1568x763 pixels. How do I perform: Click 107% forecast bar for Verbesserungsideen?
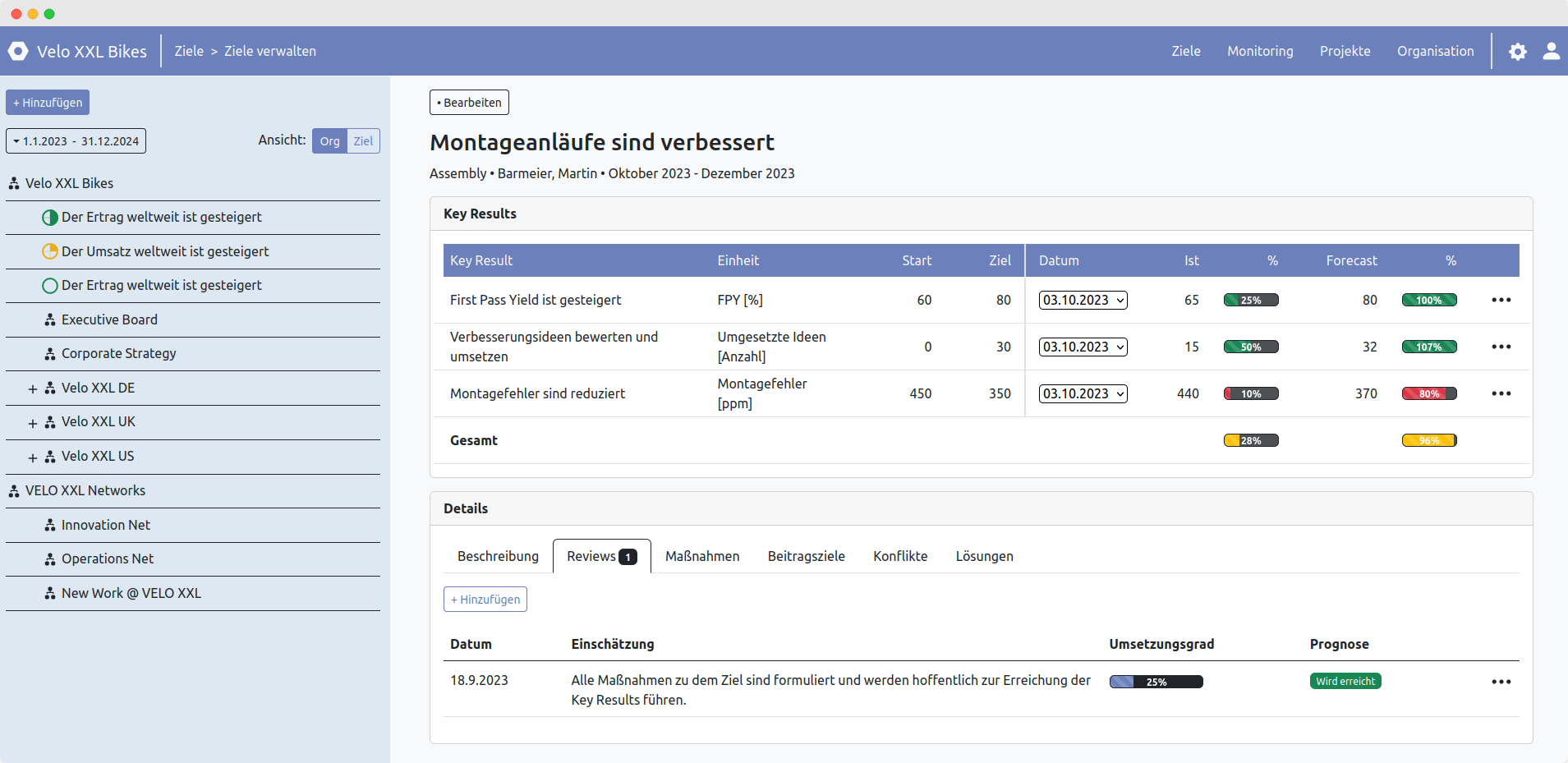pos(1429,347)
